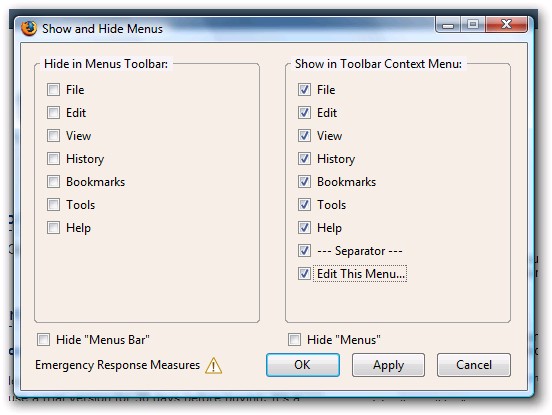Click the Apply button
552x415 pixels.
[388, 365]
